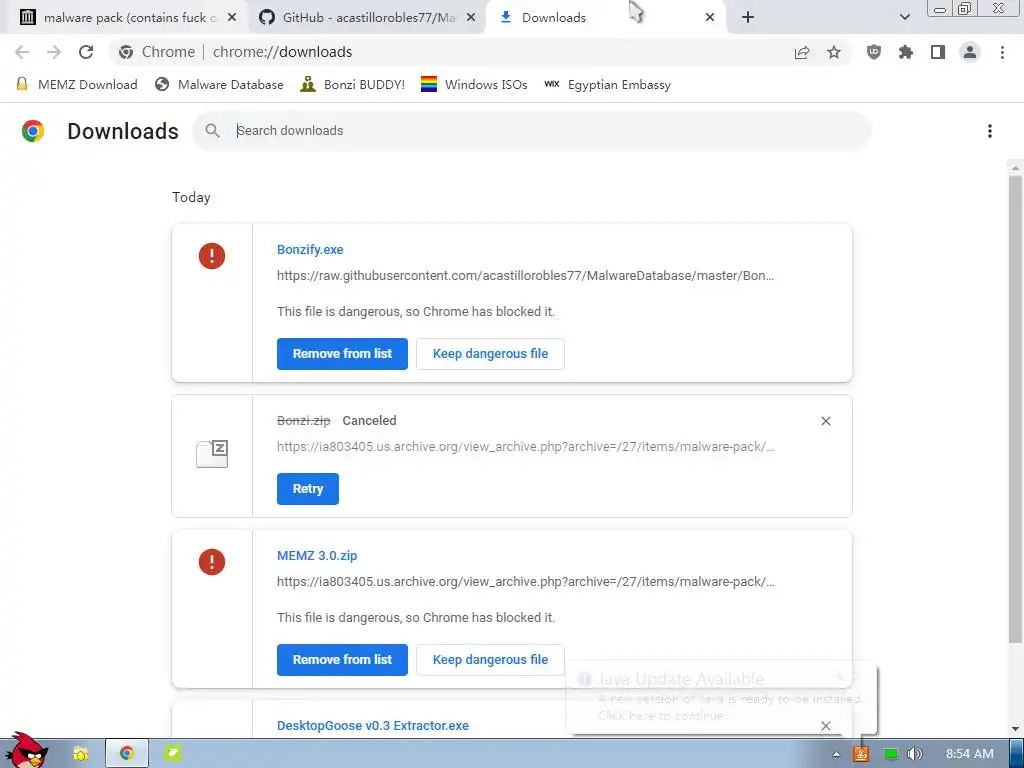Viewport: 1024px width, 768px height.
Task: Close the malware pack tab
Action: click(232, 18)
